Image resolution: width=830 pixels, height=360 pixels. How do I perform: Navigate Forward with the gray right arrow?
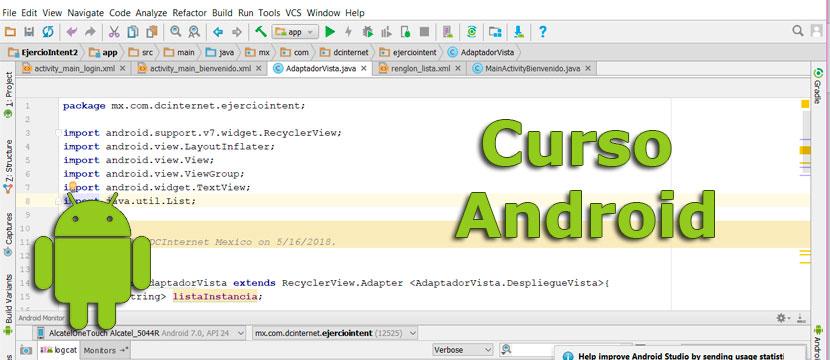[x=237, y=32]
